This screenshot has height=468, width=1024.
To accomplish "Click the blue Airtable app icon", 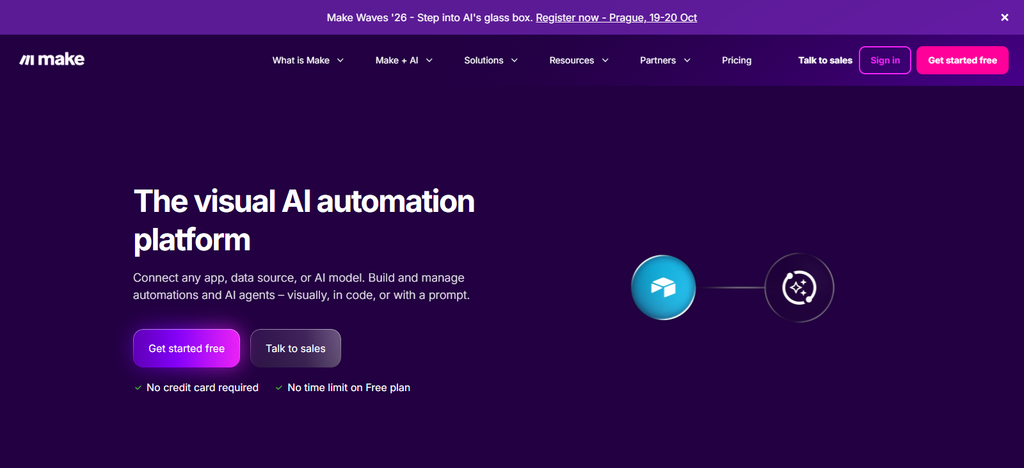I will 663,287.
